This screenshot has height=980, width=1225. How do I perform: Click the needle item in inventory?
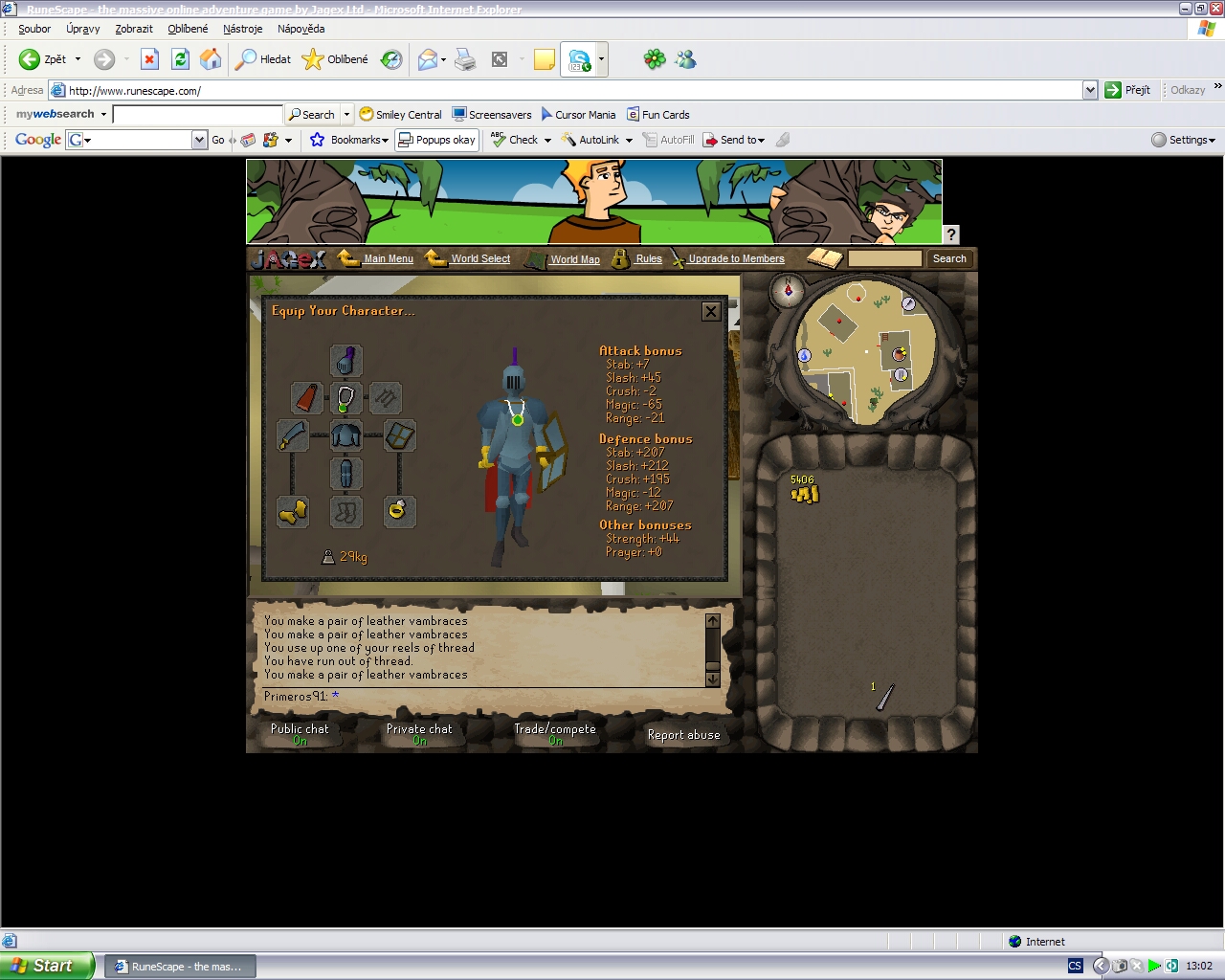[883, 696]
